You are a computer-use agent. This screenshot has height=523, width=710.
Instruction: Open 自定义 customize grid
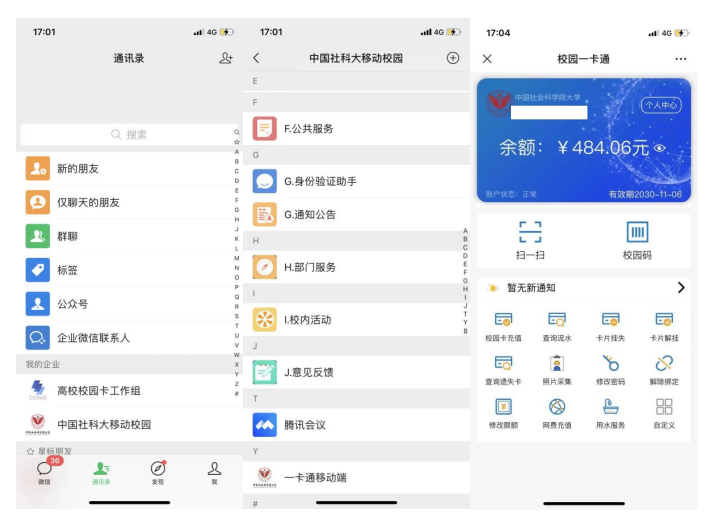pos(664,414)
